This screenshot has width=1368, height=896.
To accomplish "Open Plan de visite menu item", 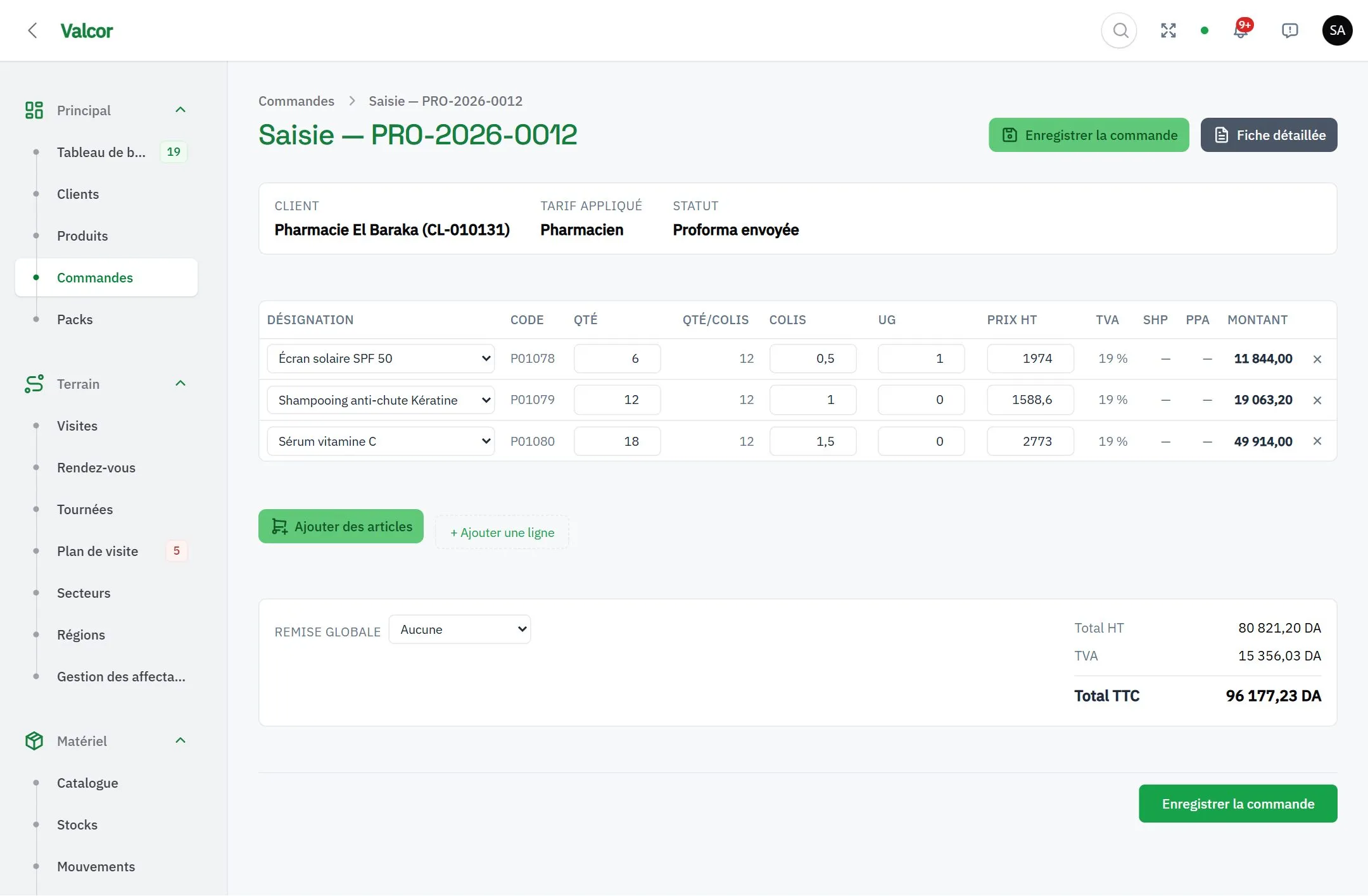I will tap(106, 551).
